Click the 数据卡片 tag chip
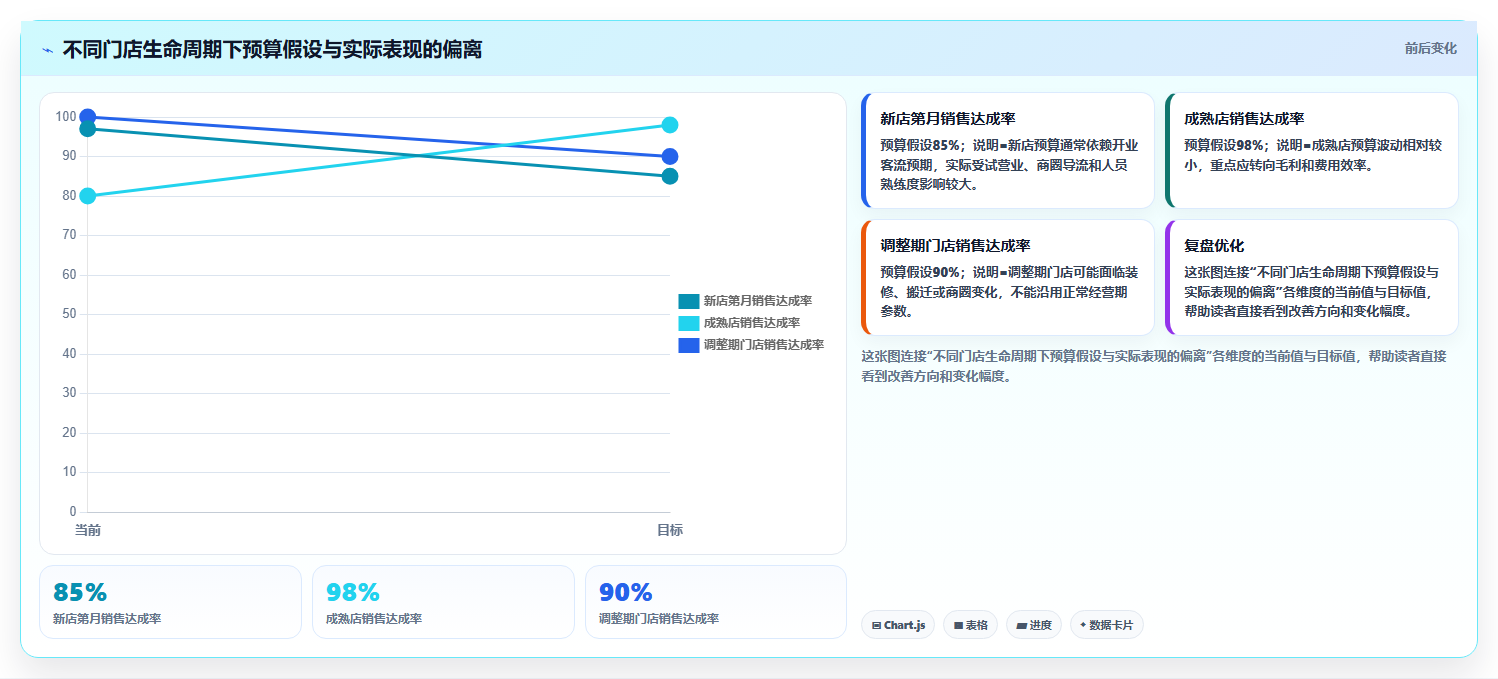 point(1106,625)
